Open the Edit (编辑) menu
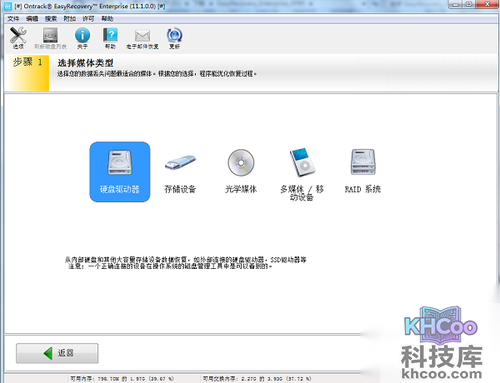This screenshot has height=383, width=500. click(x=32, y=19)
